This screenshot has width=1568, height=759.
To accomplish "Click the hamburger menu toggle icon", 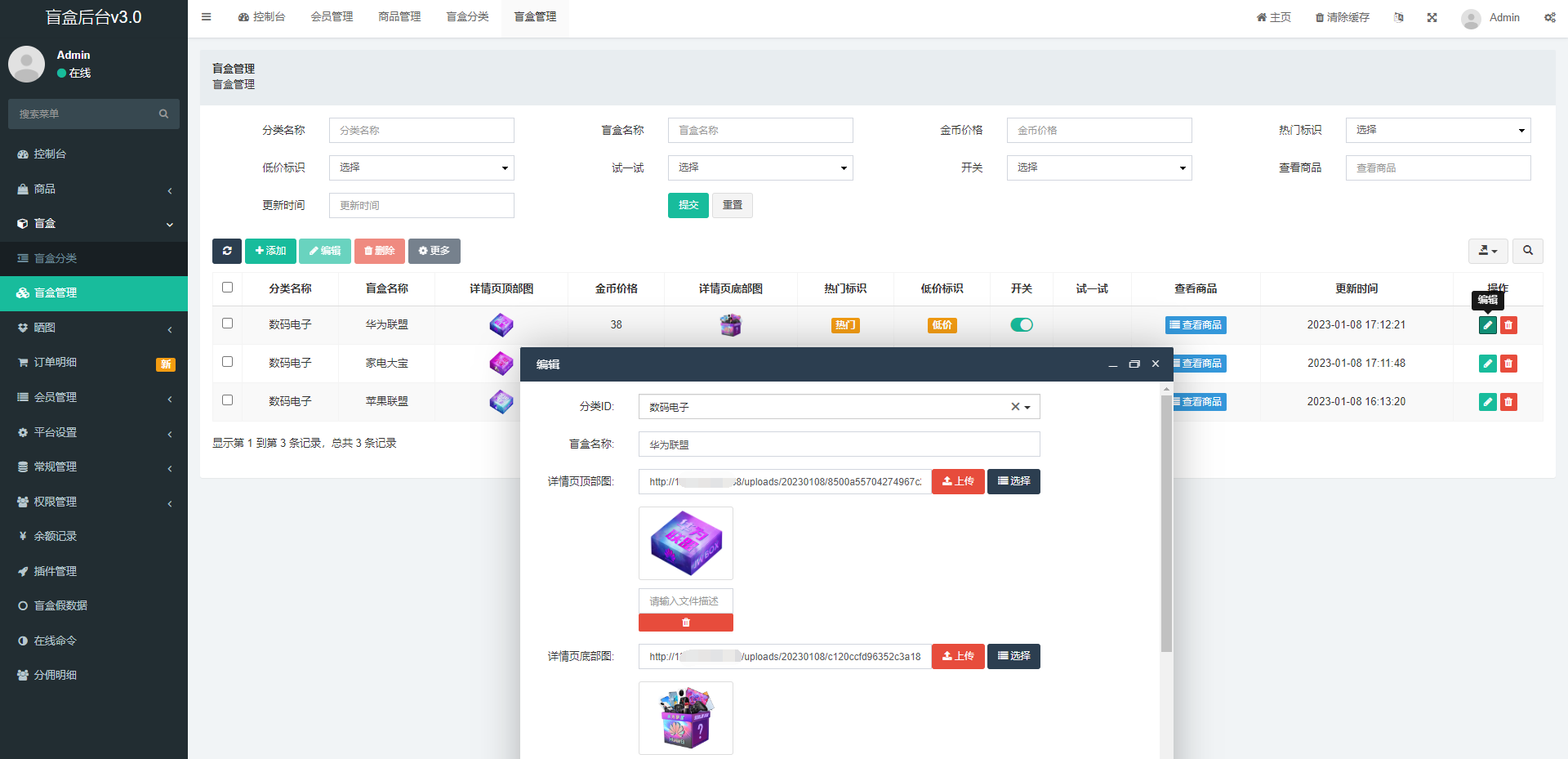I will [206, 17].
